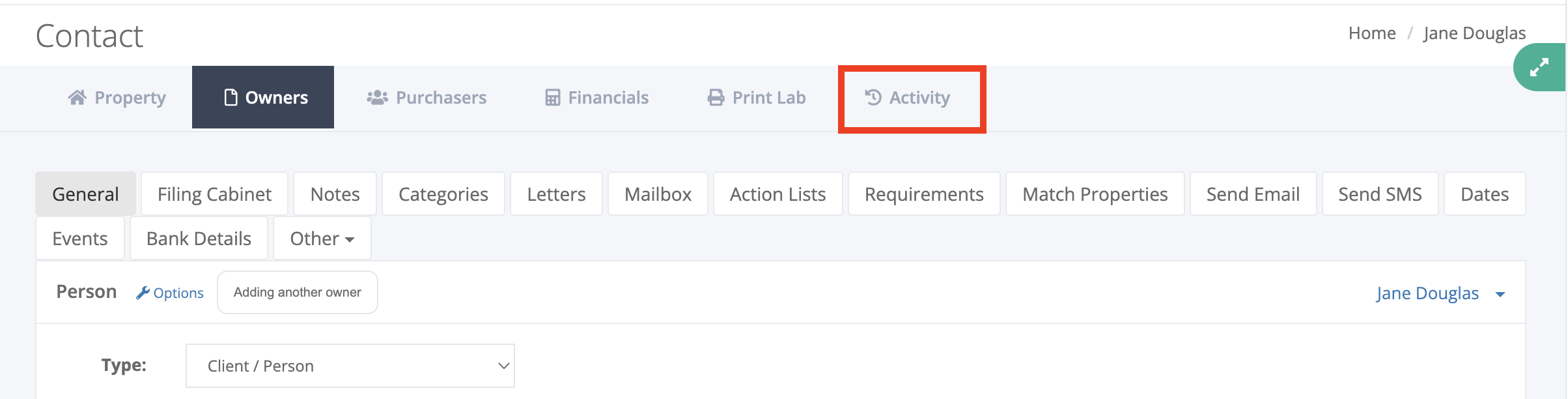This screenshot has height=399, width=1568.
Task: Click the green expand fullscreen icon
Action: tap(1539, 67)
